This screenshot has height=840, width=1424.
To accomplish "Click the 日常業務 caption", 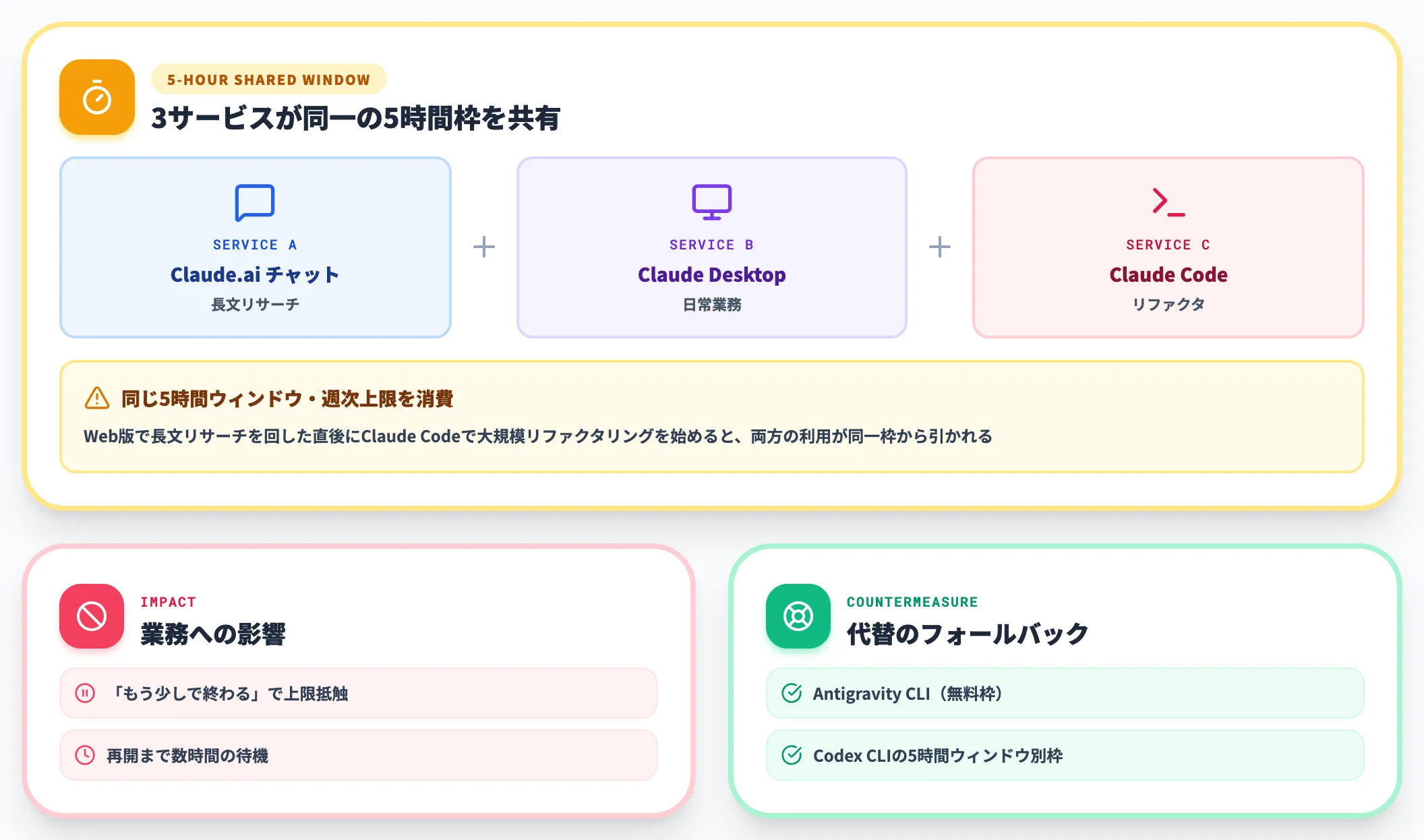I will click(x=712, y=305).
